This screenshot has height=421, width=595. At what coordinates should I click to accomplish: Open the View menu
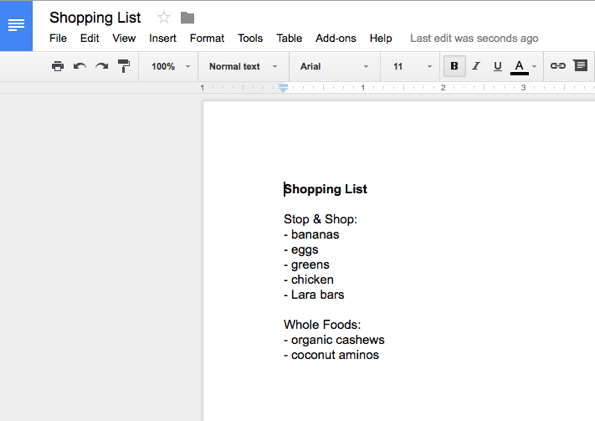[x=124, y=38]
